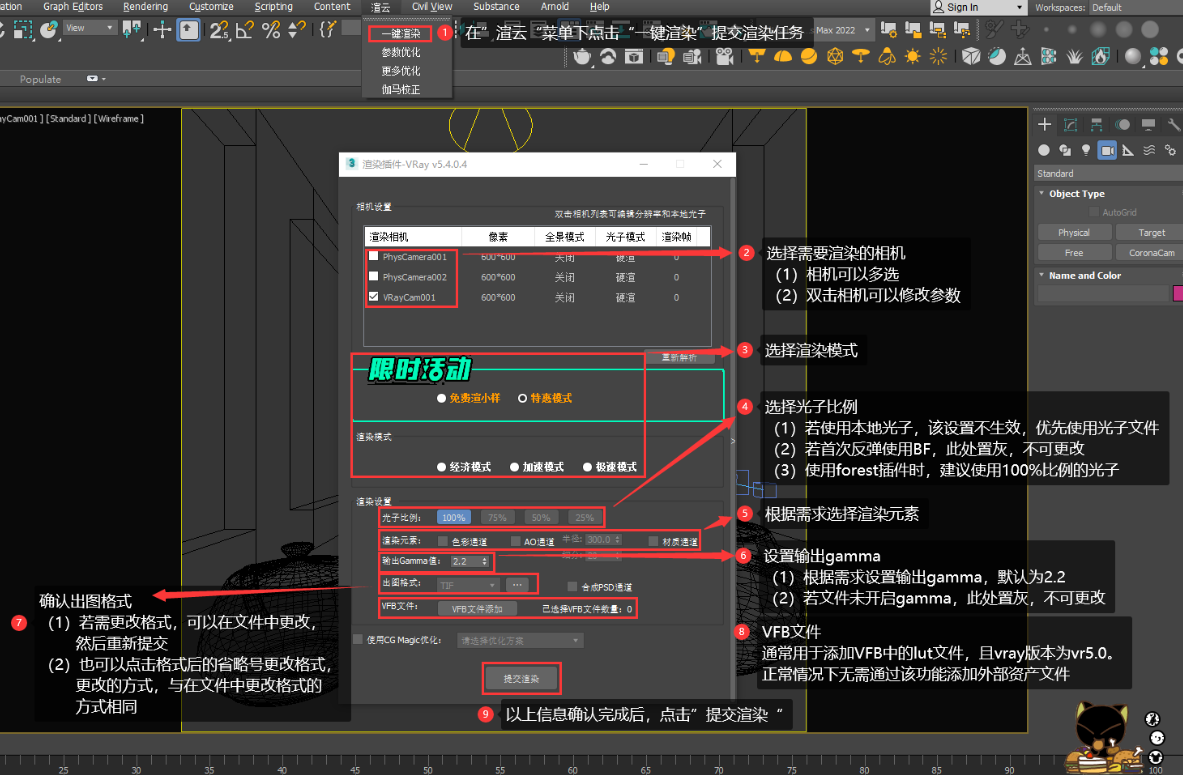Viewport: 1183px width, 775px height.
Task: Toggle the Spinner Snap tool
Action: pyautogui.click(x=297, y=29)
